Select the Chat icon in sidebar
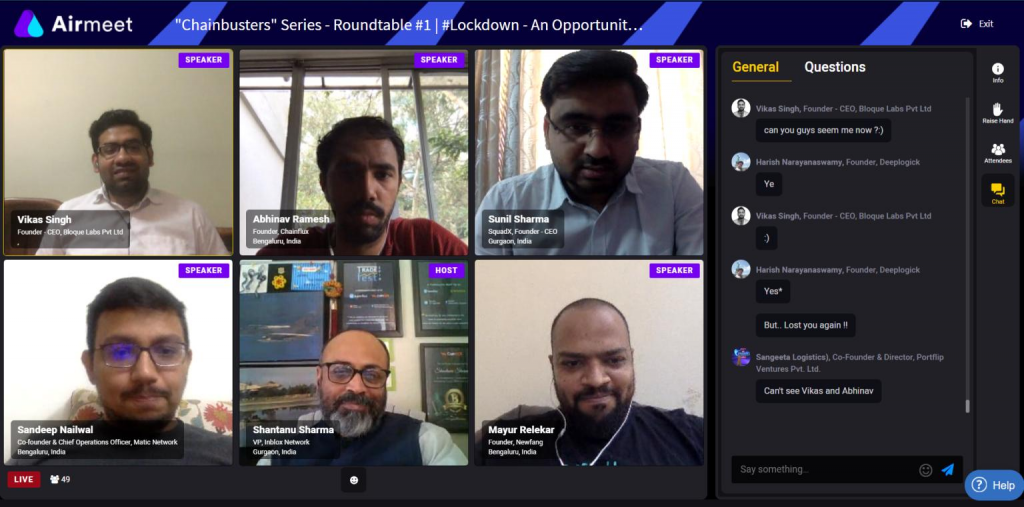This screenshot has width=1024, height=507. pos(997,193)
